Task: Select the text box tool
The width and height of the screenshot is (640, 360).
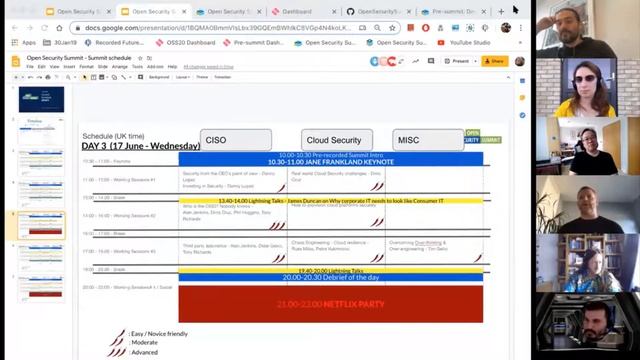Action: tap(93, 77)
